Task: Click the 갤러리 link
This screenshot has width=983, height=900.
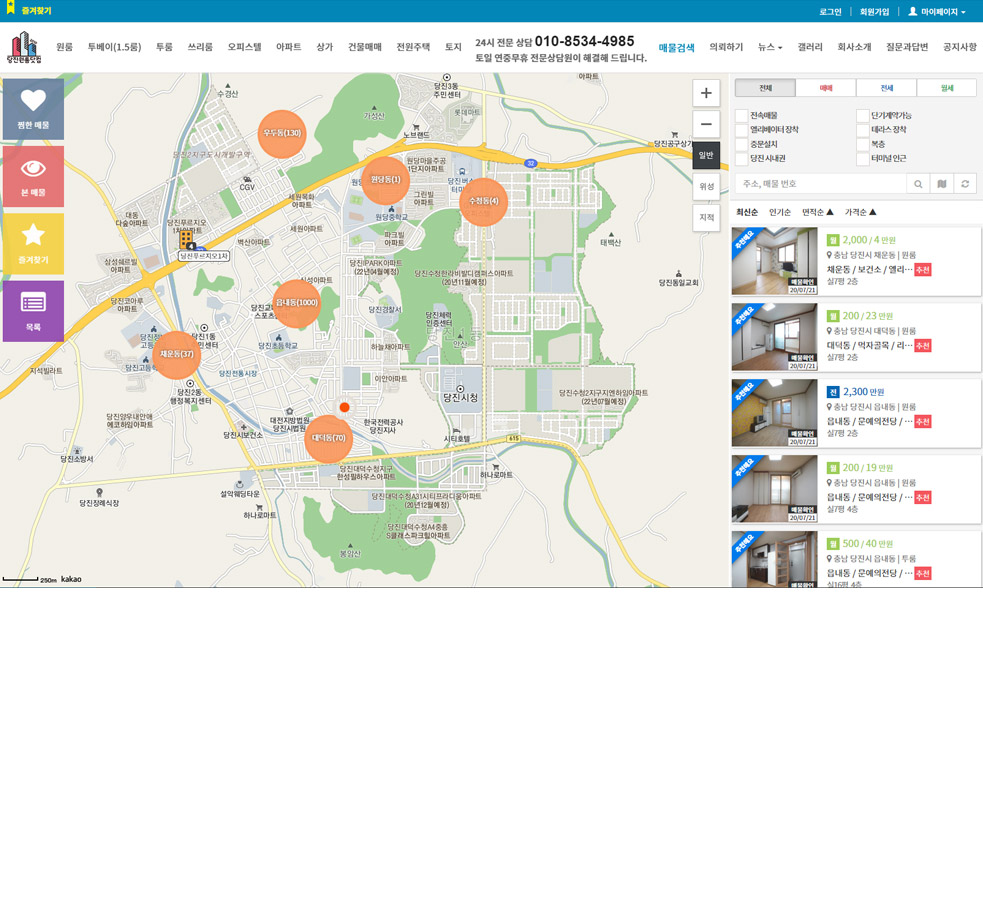Action: [x=810, y=47]
